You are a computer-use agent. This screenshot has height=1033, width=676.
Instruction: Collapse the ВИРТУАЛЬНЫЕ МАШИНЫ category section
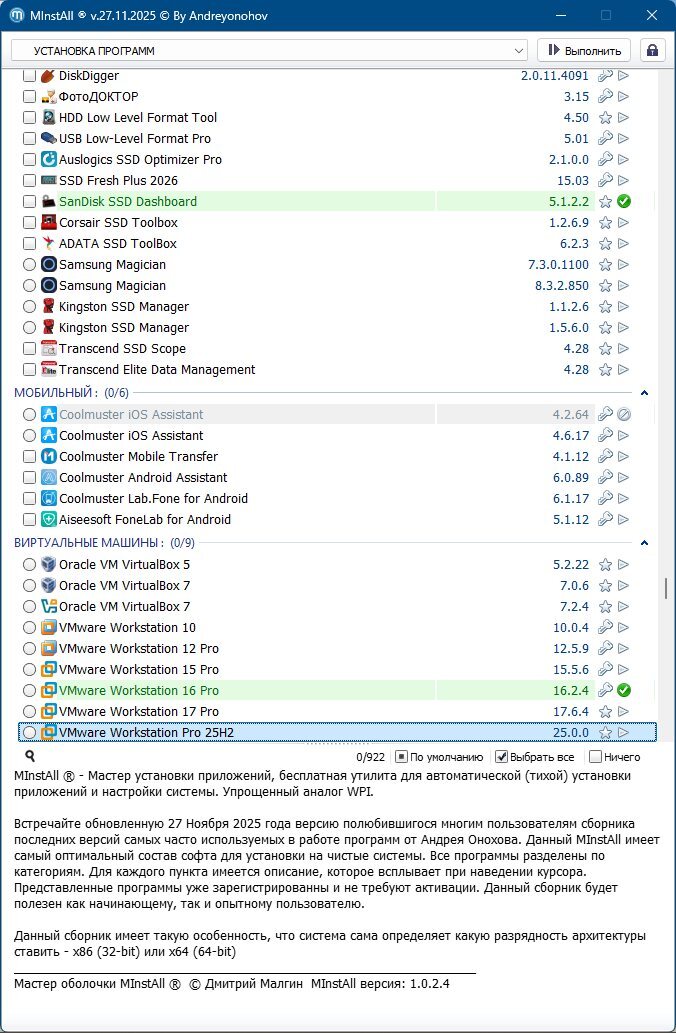click(x=644, y=543)
